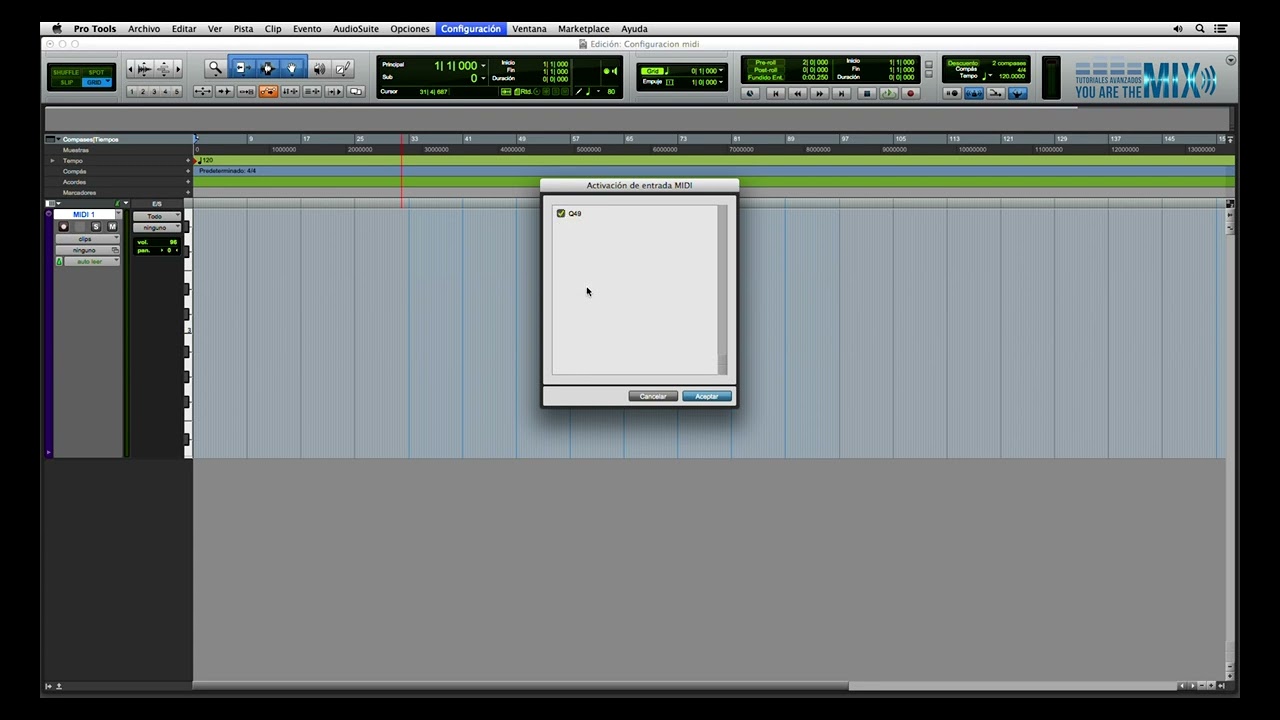Click MIDI note zoom button

163,69
